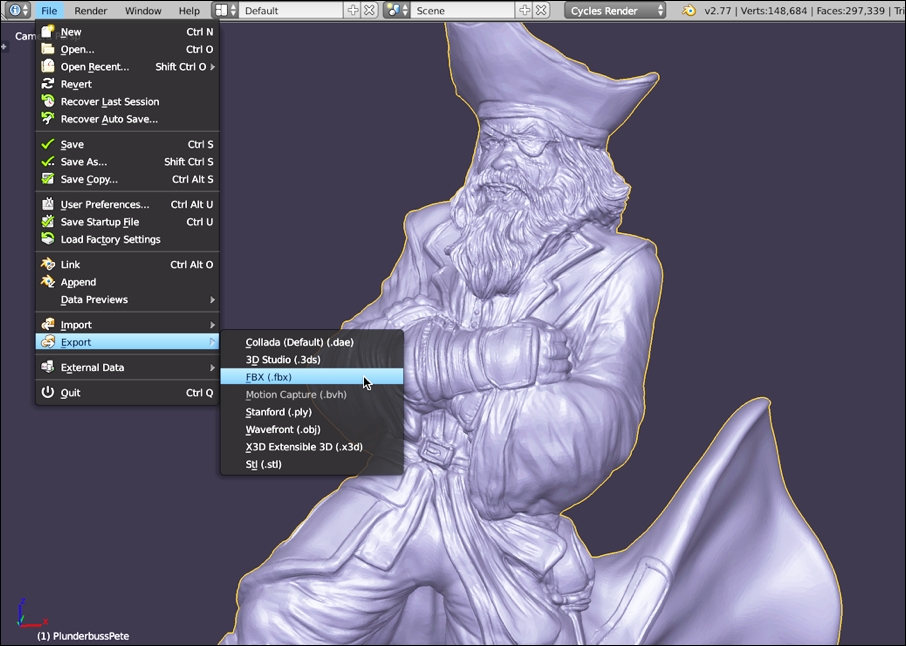Image resolution: width=906 pixels, height=646 pixels.
Task: Choose Append in the File menu
Action: (127, 282)
